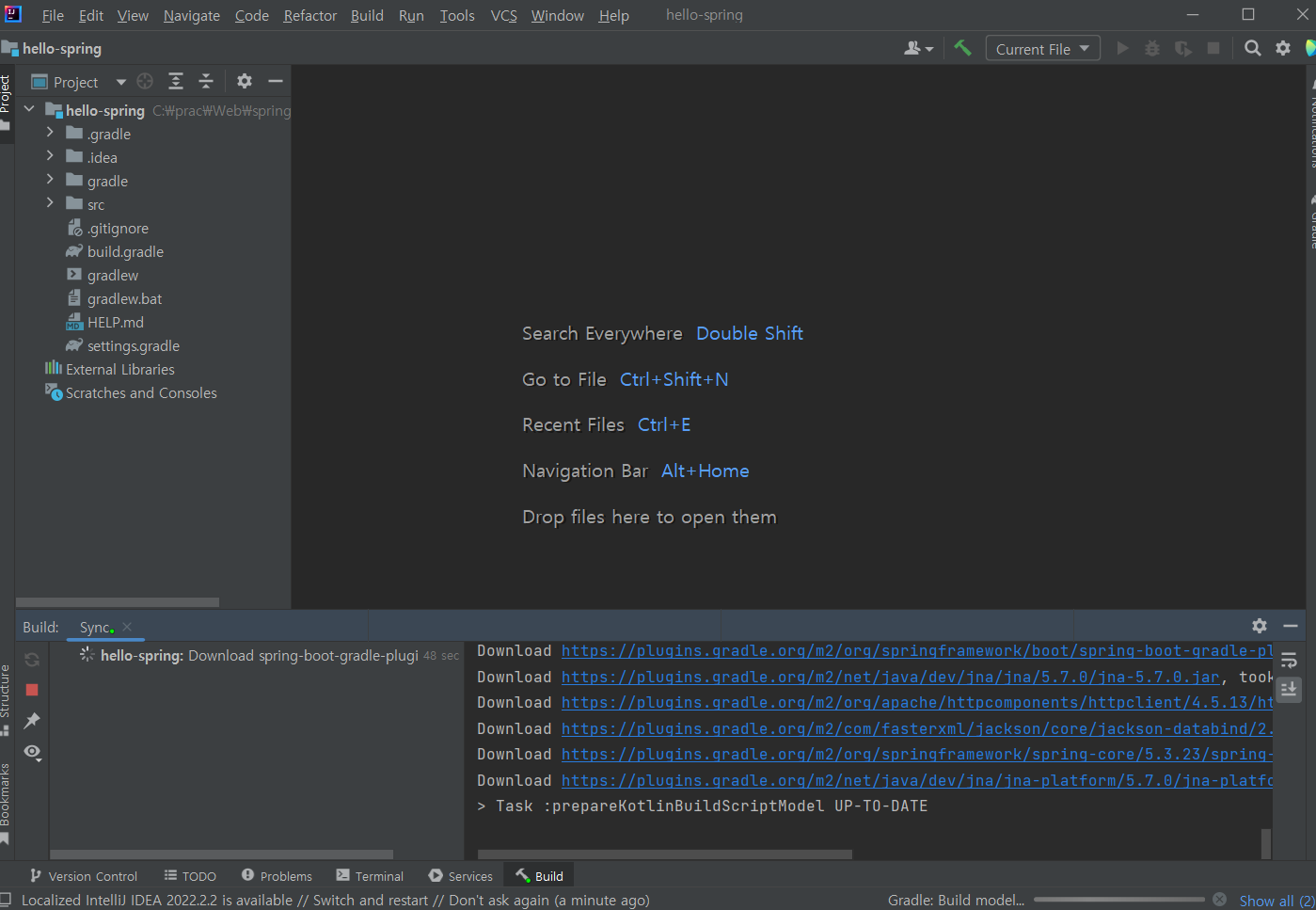Open the File menu
This screenshot has height=910, width=1316.
click(53, 16)
